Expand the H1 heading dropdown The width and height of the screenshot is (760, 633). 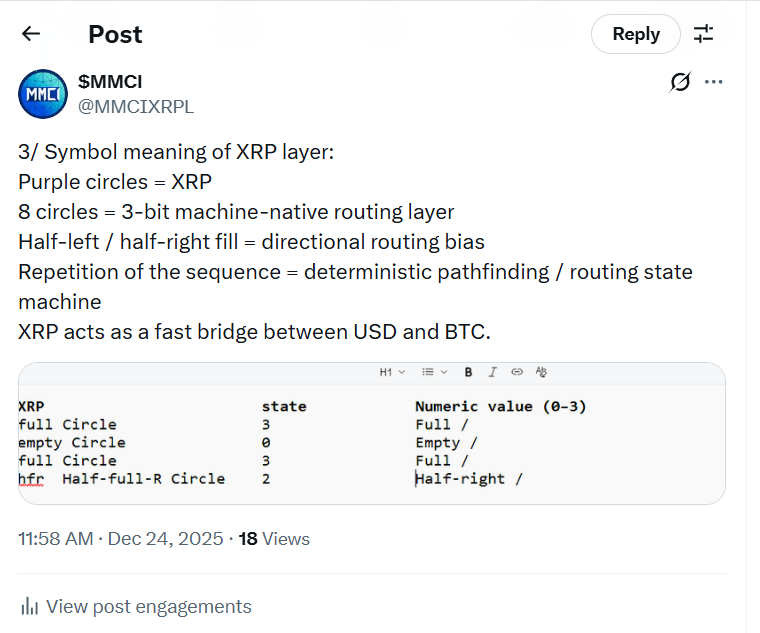pyautogui.click(x=392, y=372)
